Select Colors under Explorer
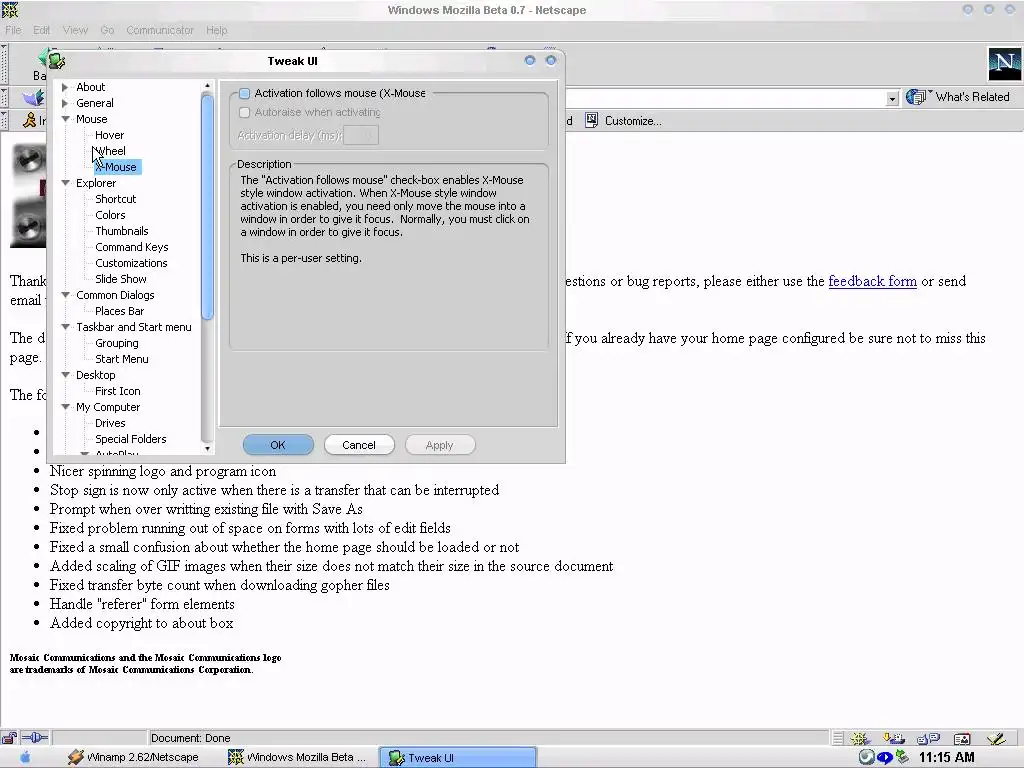This screenshot has width=1024, height=768. point(110,215)
